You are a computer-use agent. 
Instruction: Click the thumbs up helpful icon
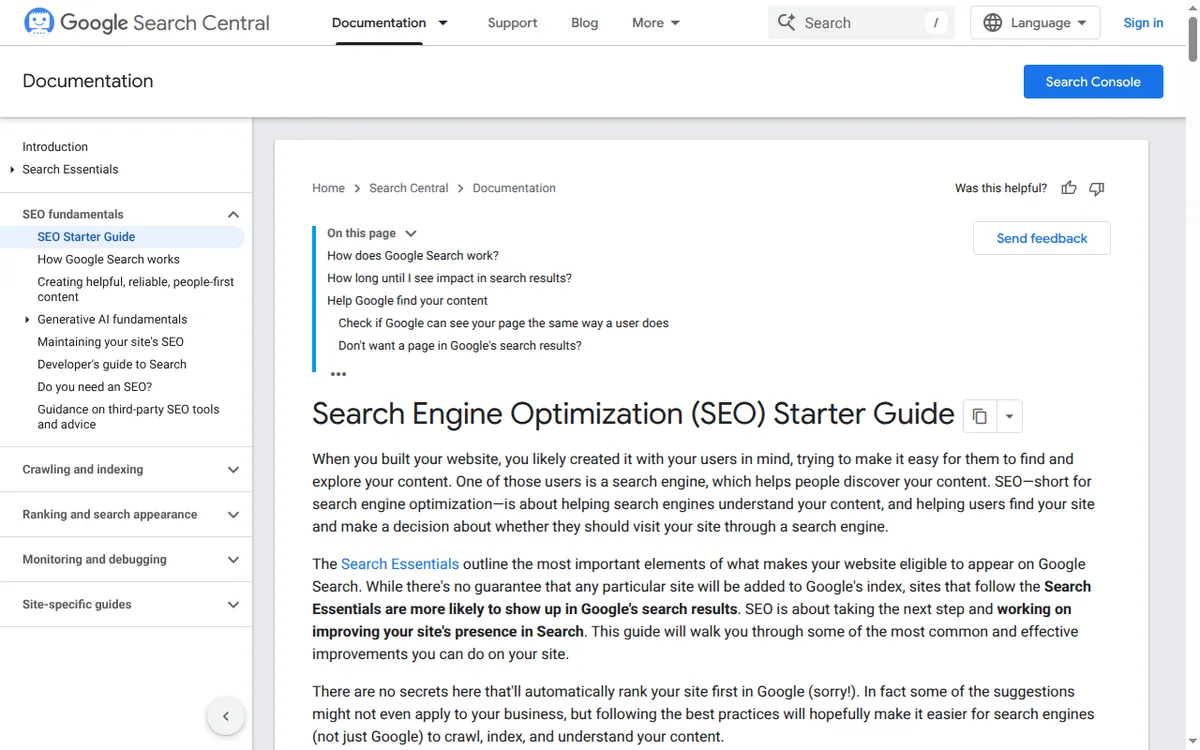(1069, 188)
